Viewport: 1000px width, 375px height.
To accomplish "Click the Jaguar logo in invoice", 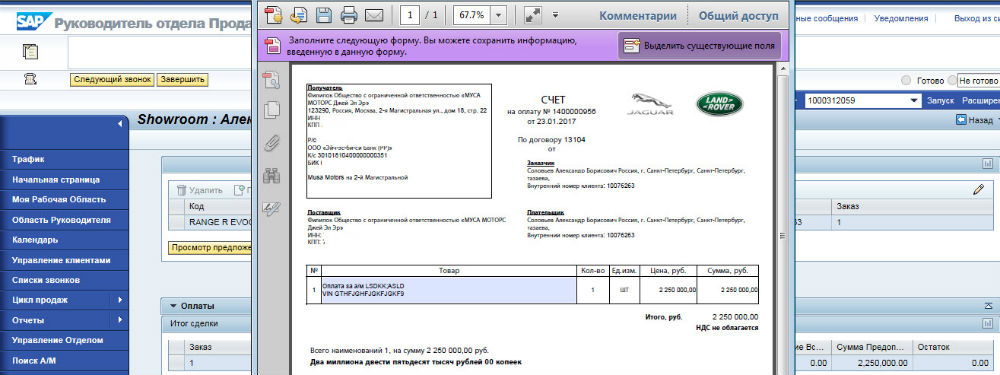I will click(x=650, y=104).
